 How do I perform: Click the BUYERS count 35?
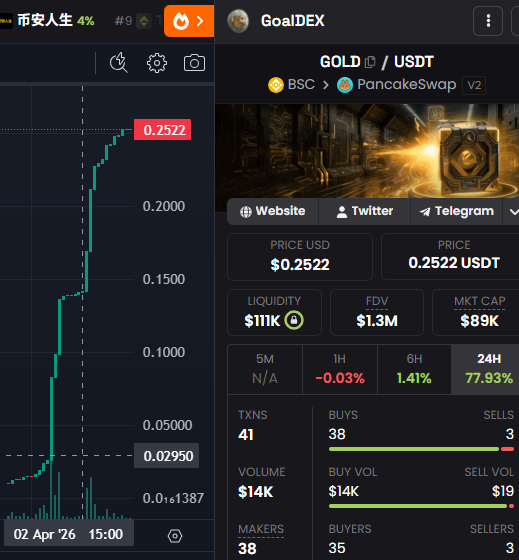click(x=337, y=548)
